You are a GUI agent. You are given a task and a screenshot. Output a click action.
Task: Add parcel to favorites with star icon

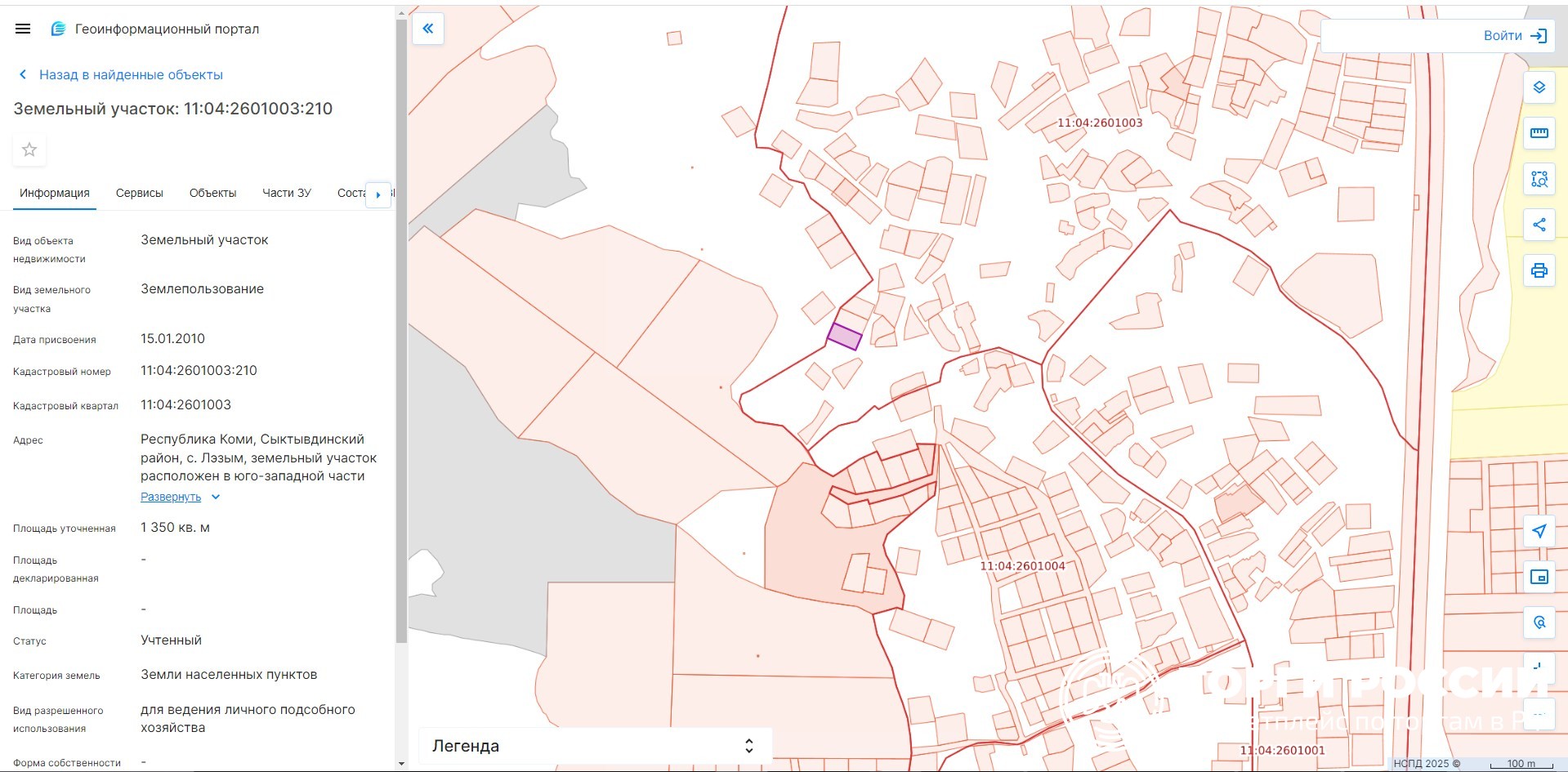coord(29,149)
